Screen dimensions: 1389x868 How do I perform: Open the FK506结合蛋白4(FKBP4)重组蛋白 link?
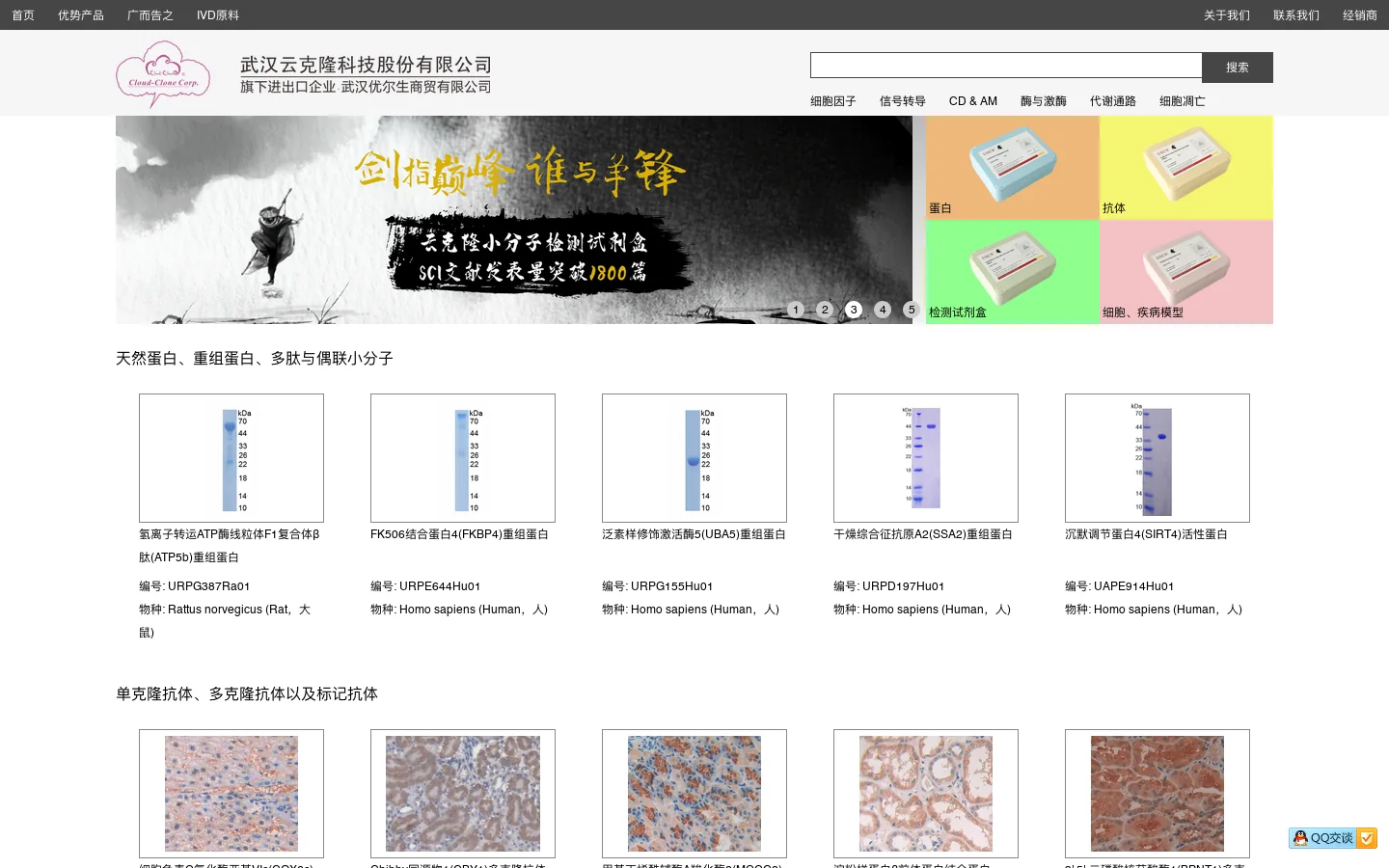pos(459,534)
